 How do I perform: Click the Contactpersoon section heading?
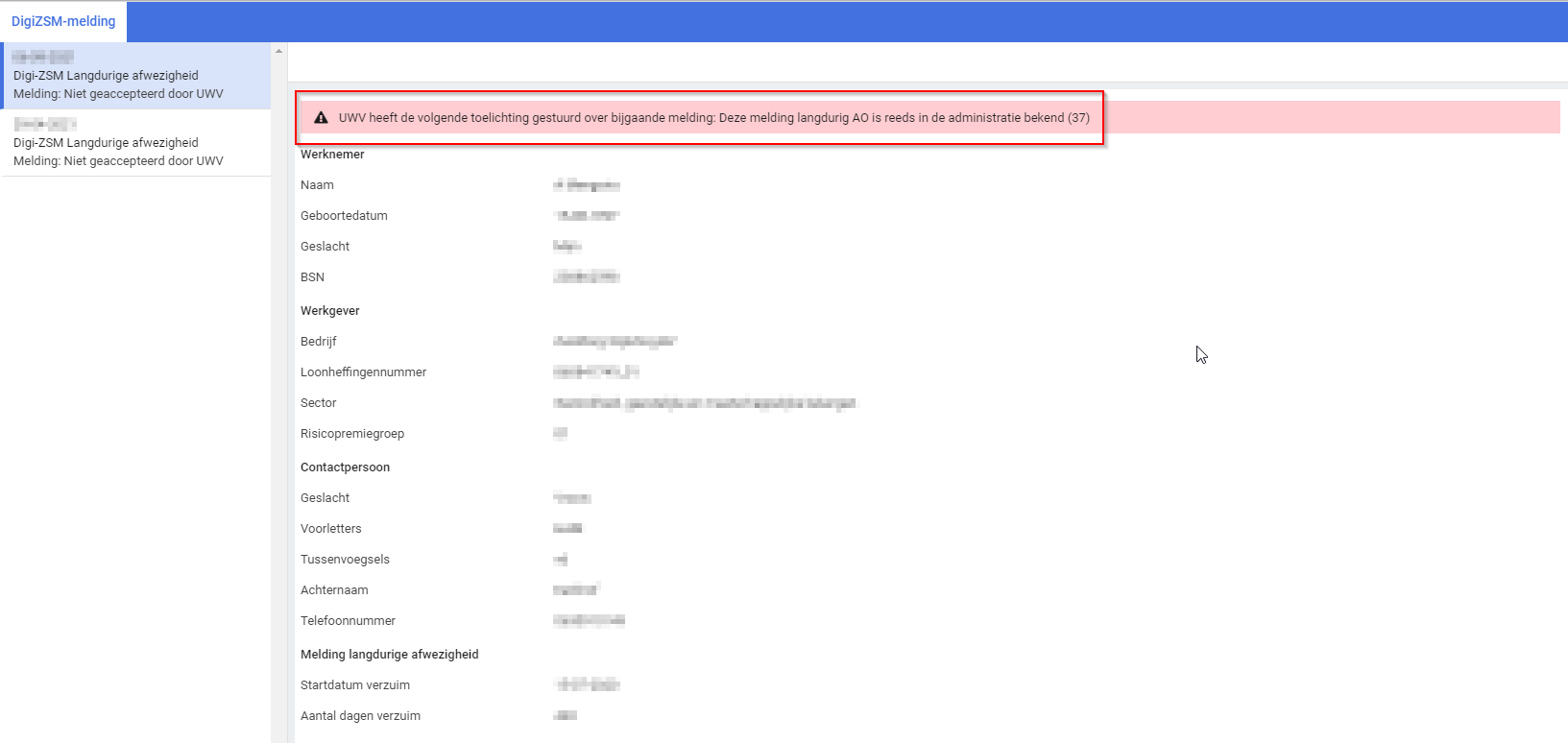tap(345, 467)
